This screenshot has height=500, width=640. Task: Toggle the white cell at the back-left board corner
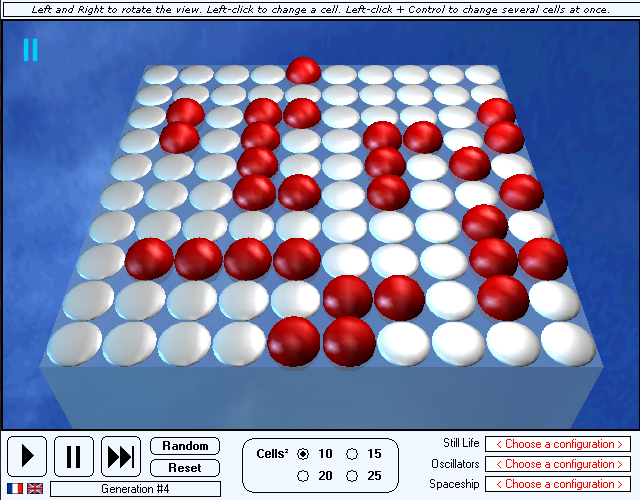pyautogui.click(x=160, y=74)
